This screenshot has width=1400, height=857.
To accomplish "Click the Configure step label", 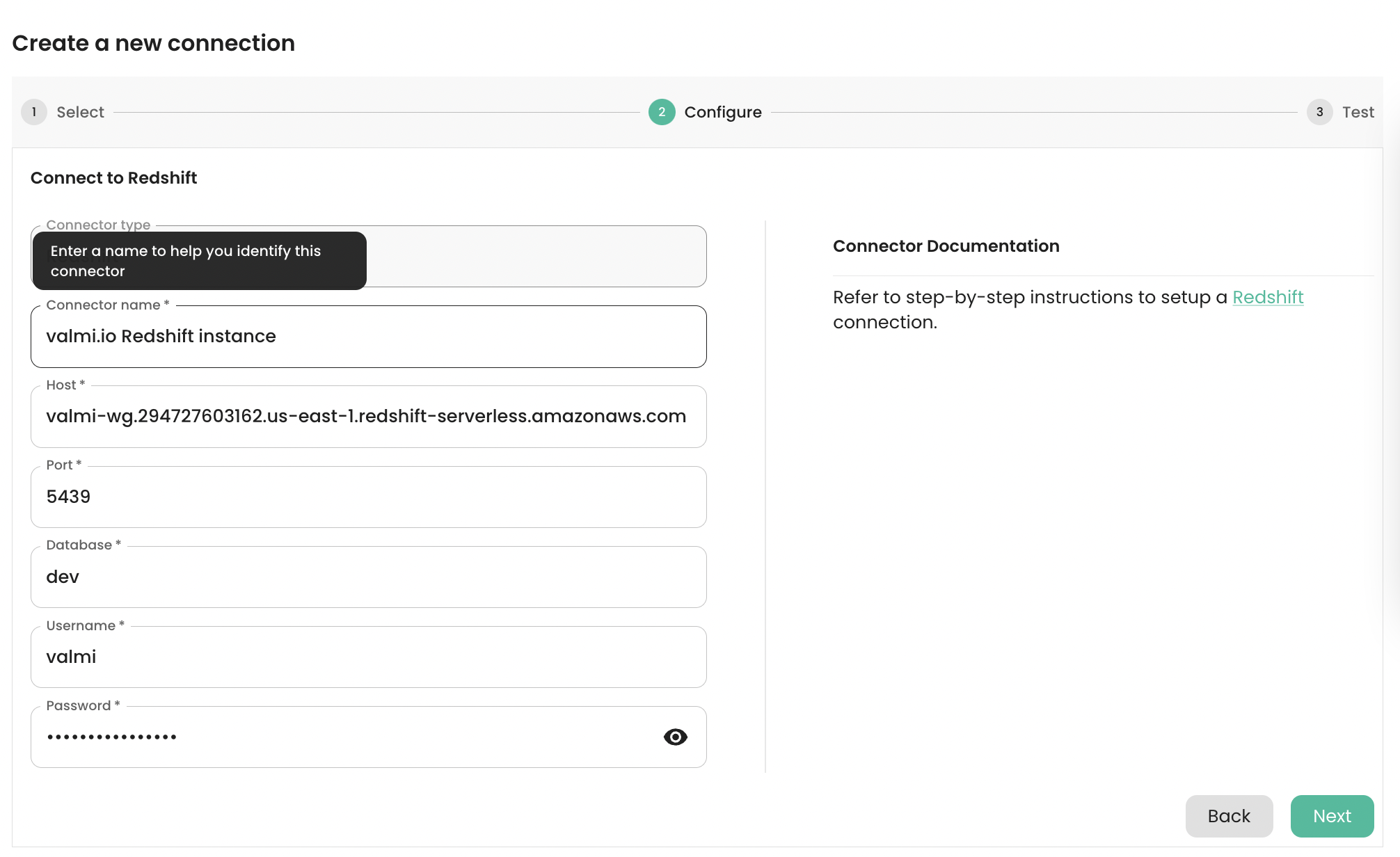I will [x=724, y=111].
